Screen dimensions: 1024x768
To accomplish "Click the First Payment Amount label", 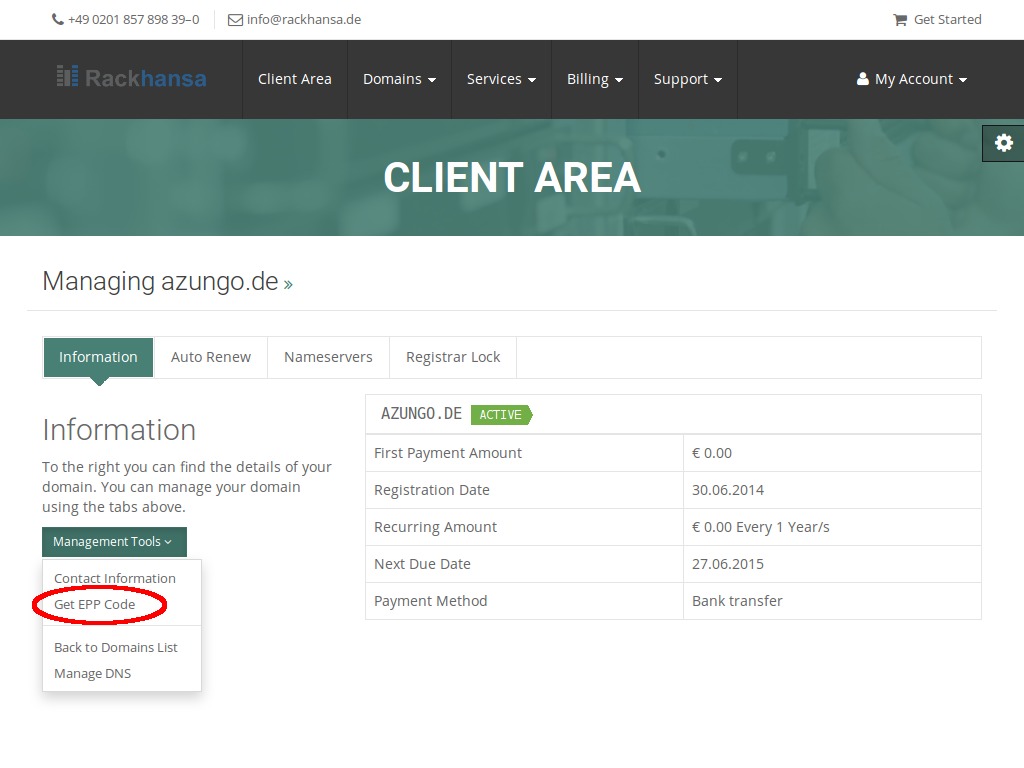I will 447,453.
